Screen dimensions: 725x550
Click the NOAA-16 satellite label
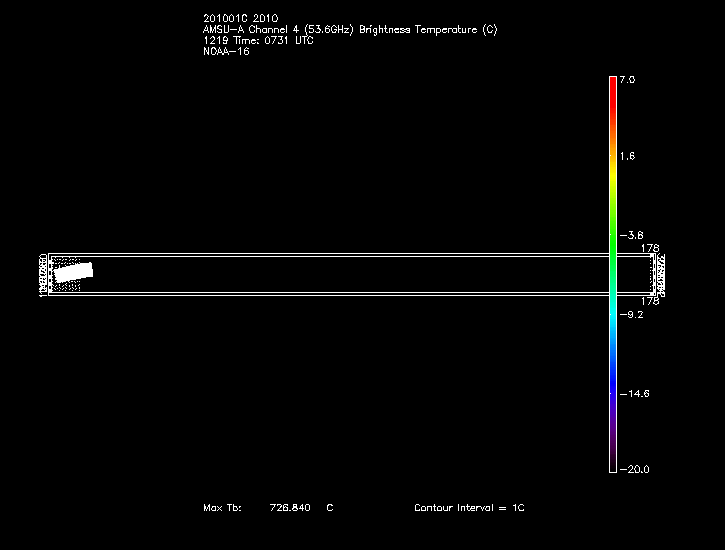[226, 51]
